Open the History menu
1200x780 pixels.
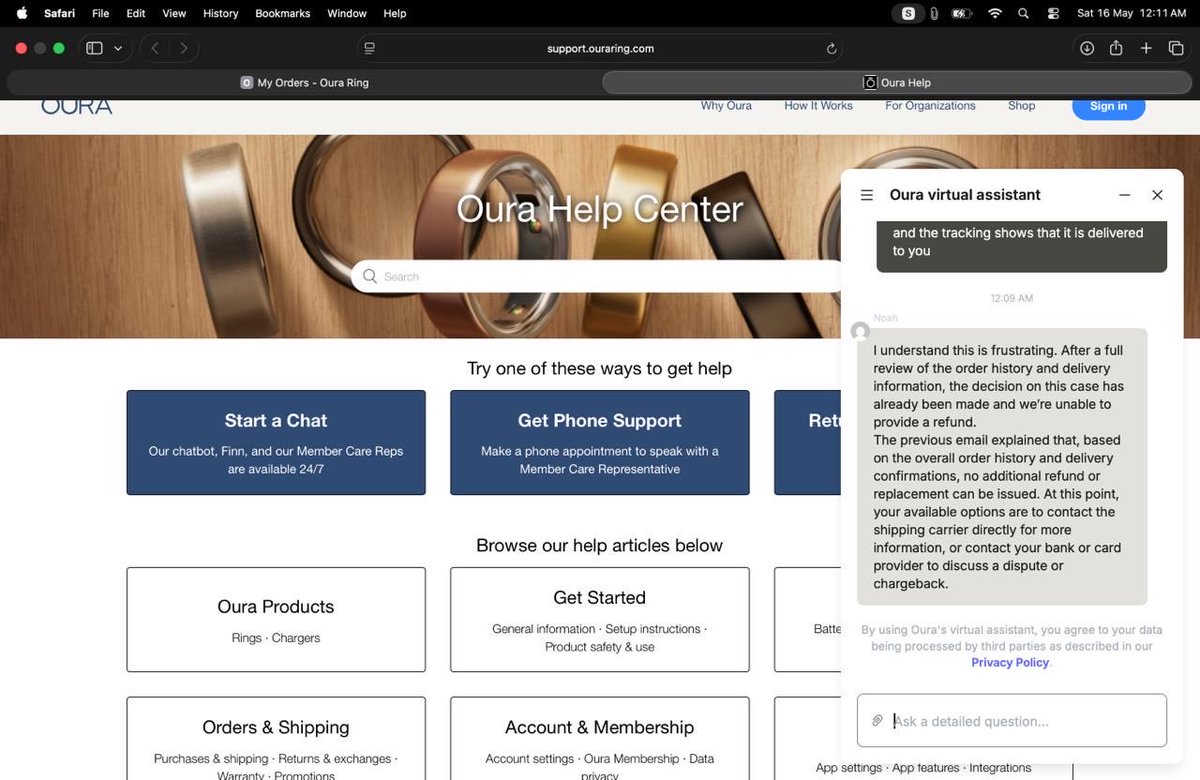(x=220, y=13)
